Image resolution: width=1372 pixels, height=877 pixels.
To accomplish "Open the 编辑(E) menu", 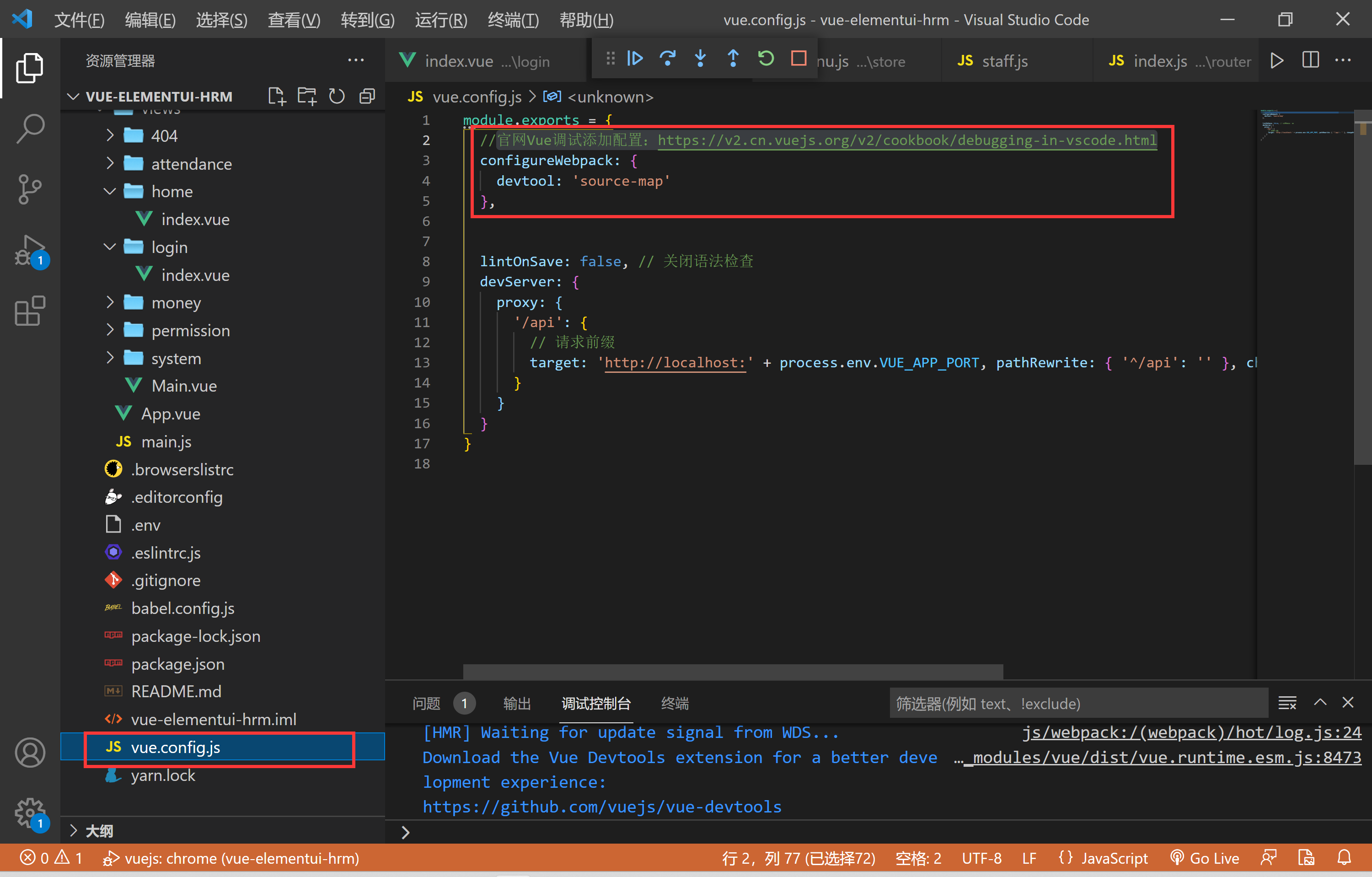I will pyautogui.click(x=150, y=20).
